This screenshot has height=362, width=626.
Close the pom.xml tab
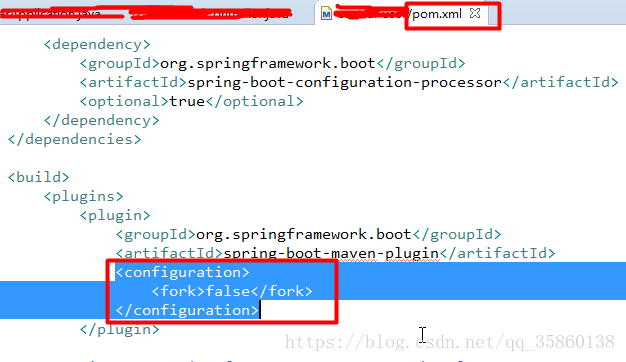click(x=475, y=14)
